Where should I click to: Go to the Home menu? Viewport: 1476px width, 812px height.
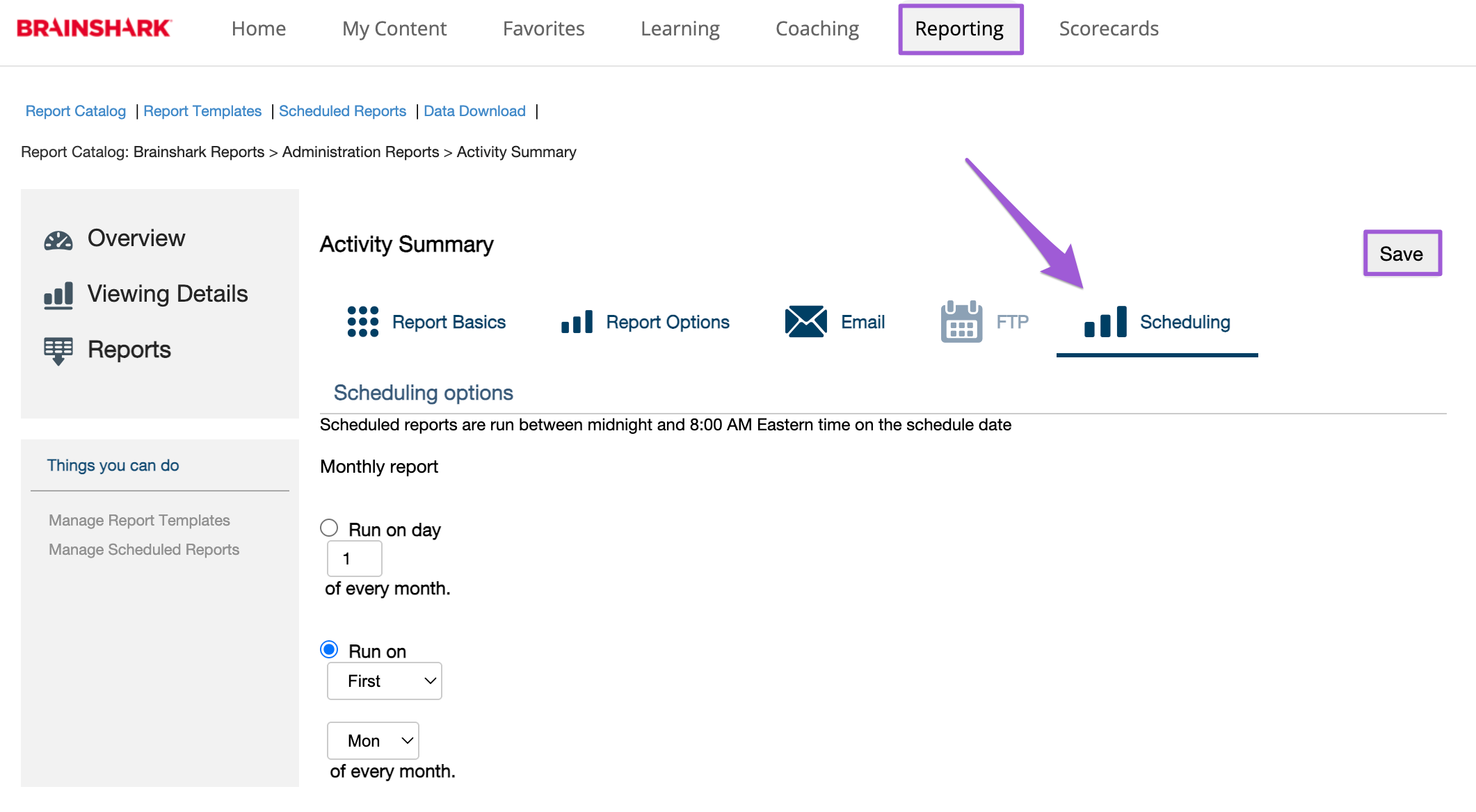[x=259, y=29]
